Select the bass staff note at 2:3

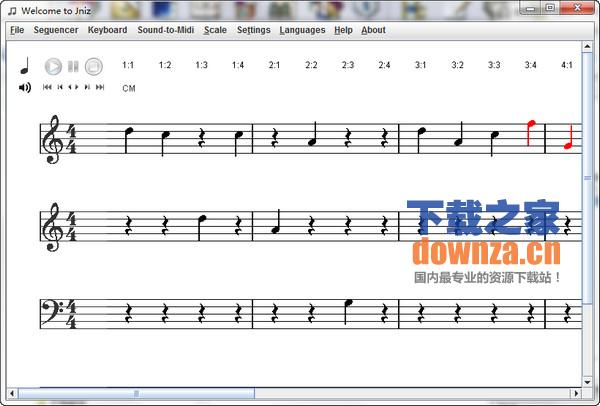(x=347, y=312)
